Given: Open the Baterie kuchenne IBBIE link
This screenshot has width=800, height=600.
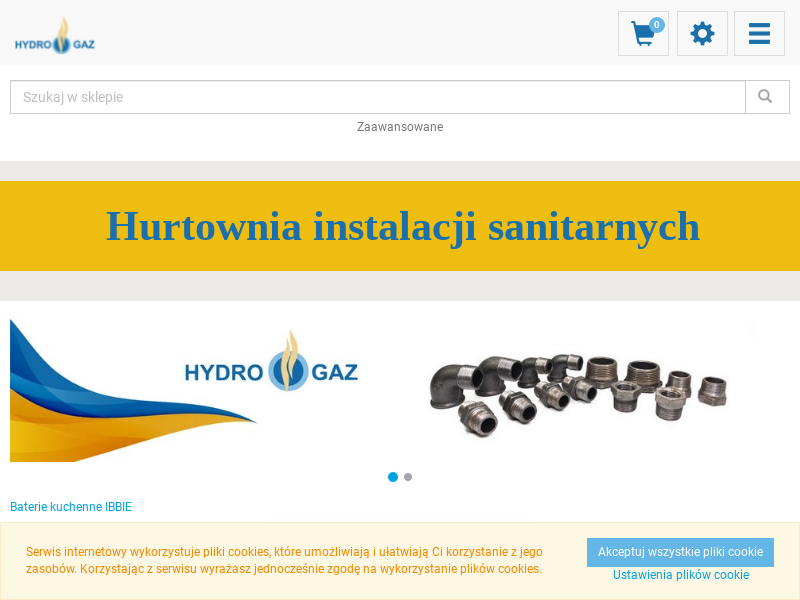Looking at the screenshot, I should [70, 507].
